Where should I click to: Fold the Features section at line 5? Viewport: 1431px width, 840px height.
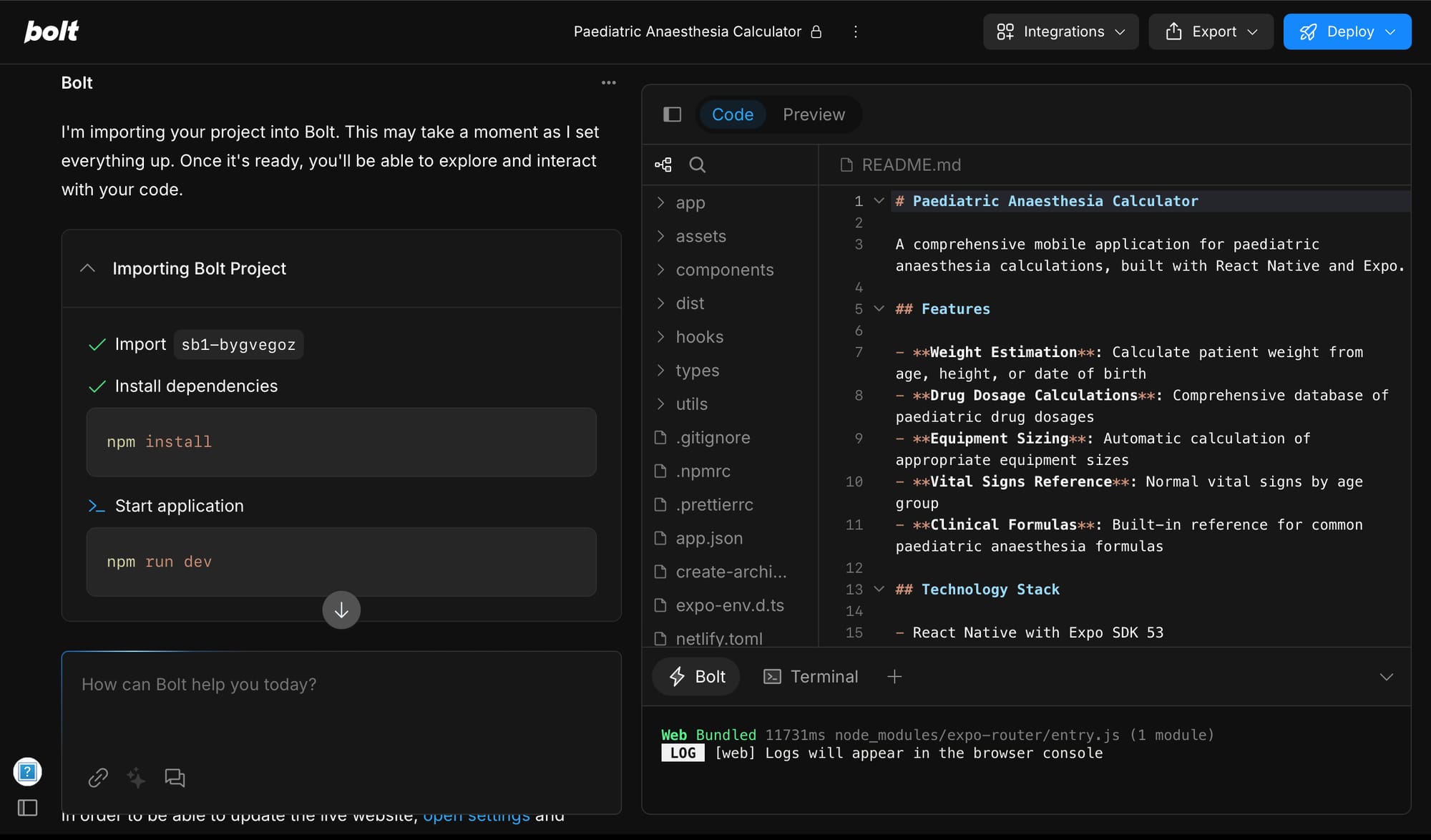click(879, 309)
